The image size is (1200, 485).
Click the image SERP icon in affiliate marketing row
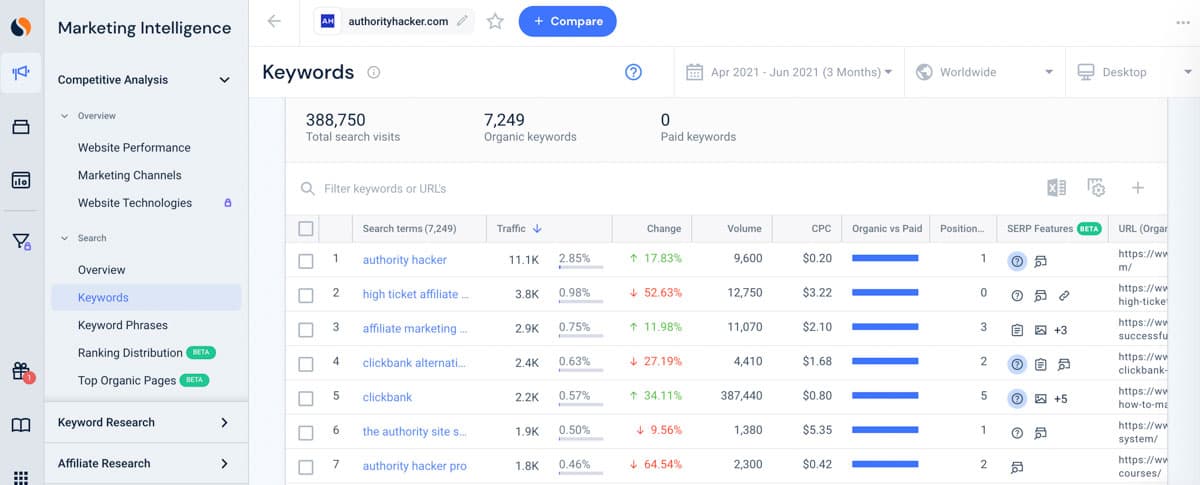1040,330
